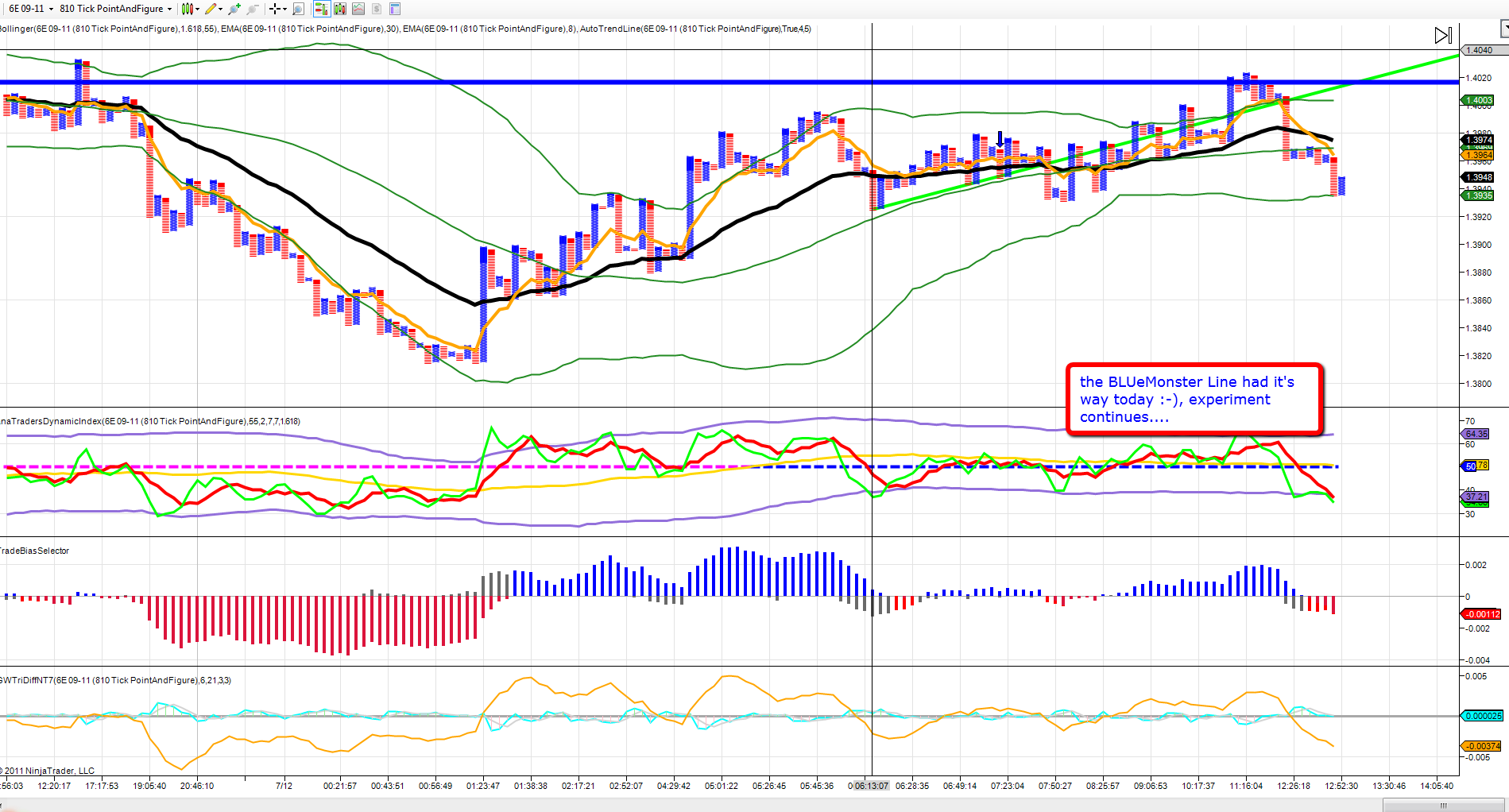Click the zoom in magnifier icon

(x=234, y=9)
